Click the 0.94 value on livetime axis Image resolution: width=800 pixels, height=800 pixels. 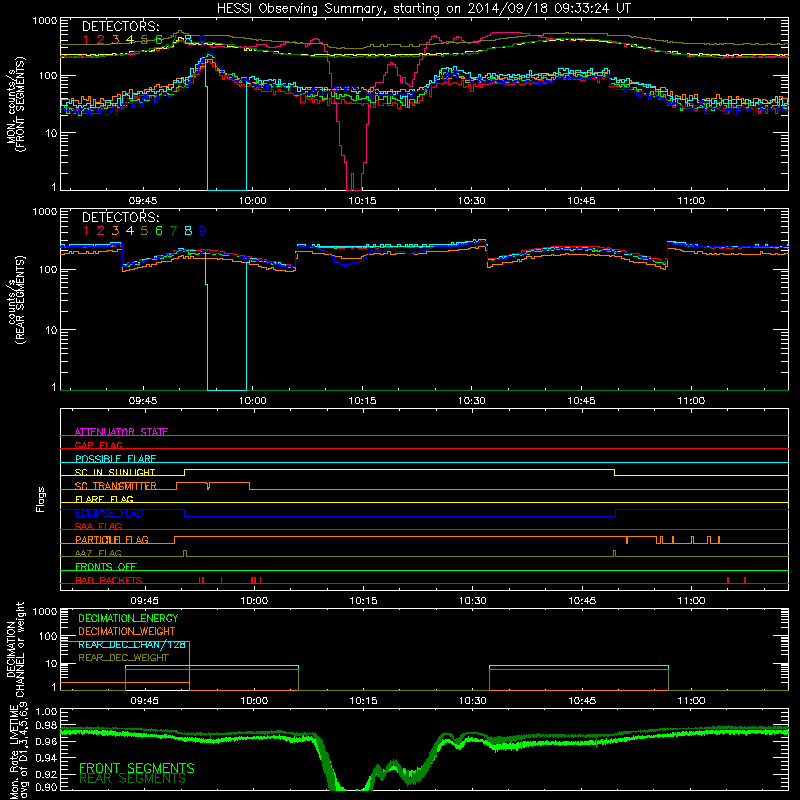click(46, 758)
